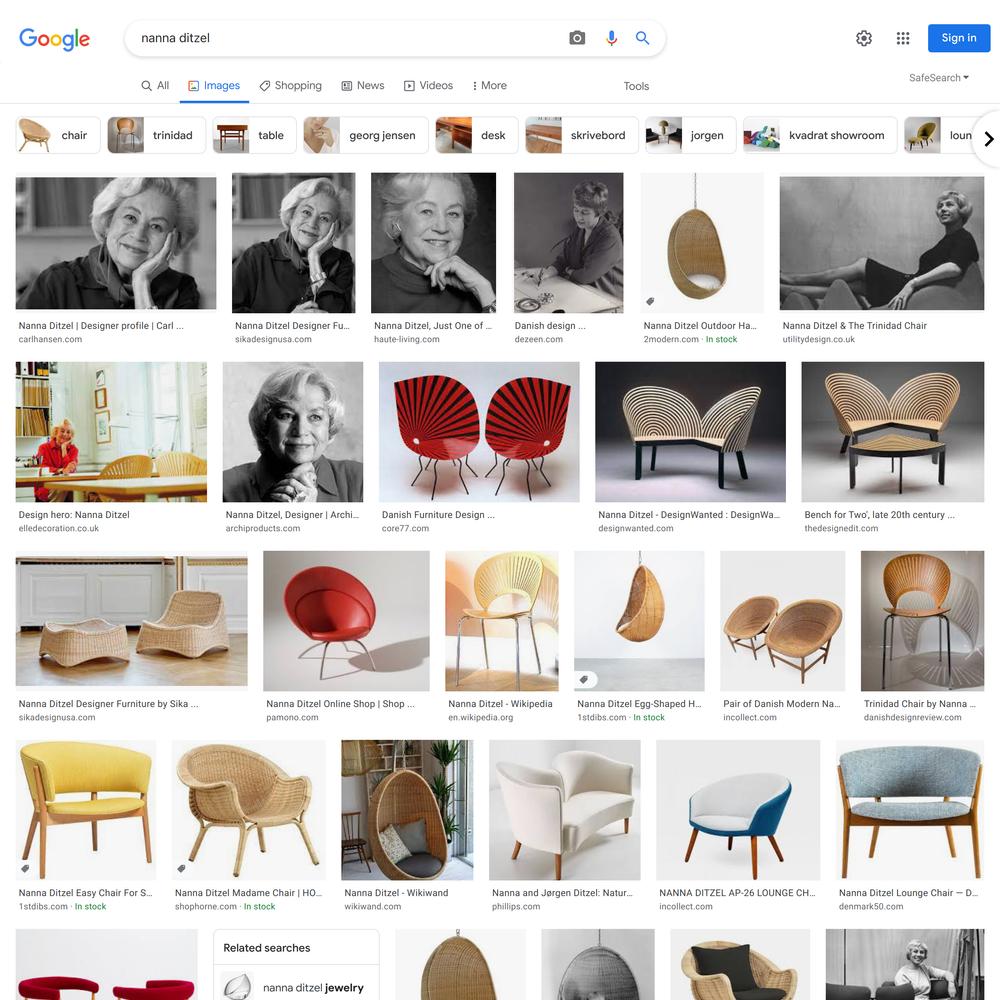This screenshot has width=1000, height=1000.
Task: Click the search by image camera icon
Action: pos(577,38)
